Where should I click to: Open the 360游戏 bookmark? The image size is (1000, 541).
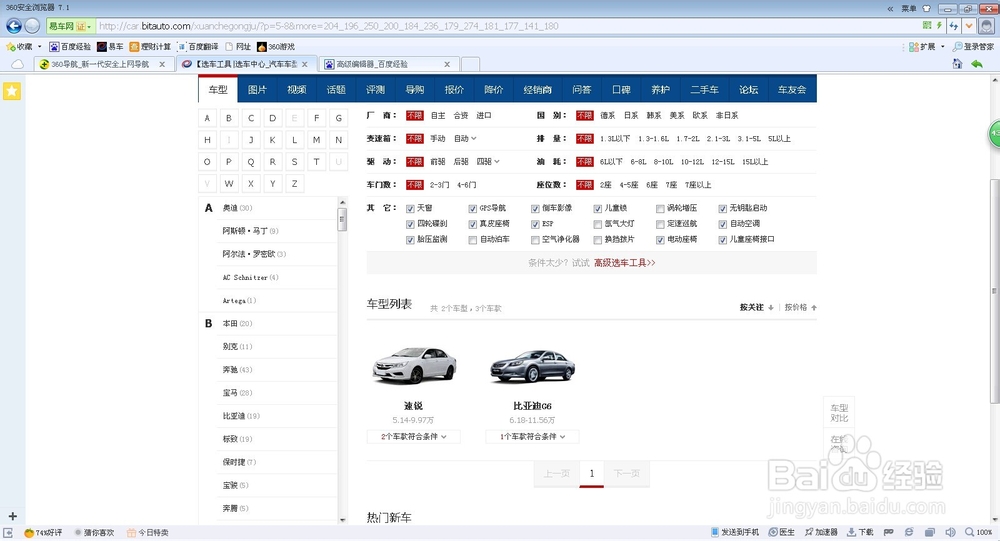pos(276,47)
